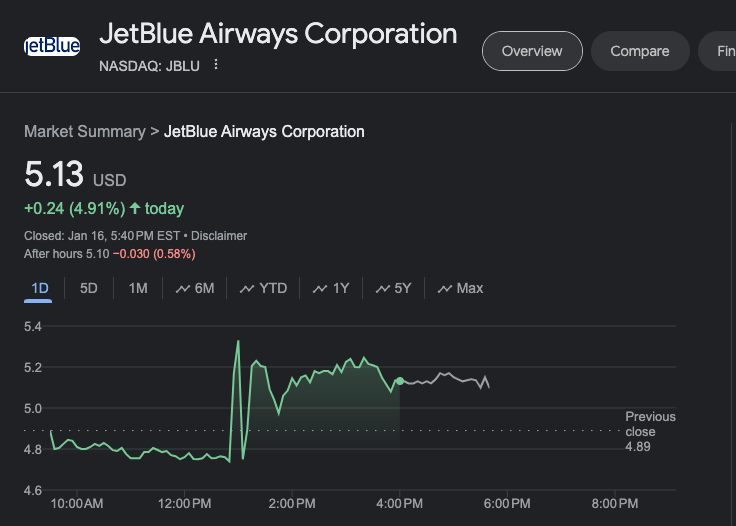Select the 1Y chart range
Viewport: 736px width, 526px height.
[x=331, y=288]
